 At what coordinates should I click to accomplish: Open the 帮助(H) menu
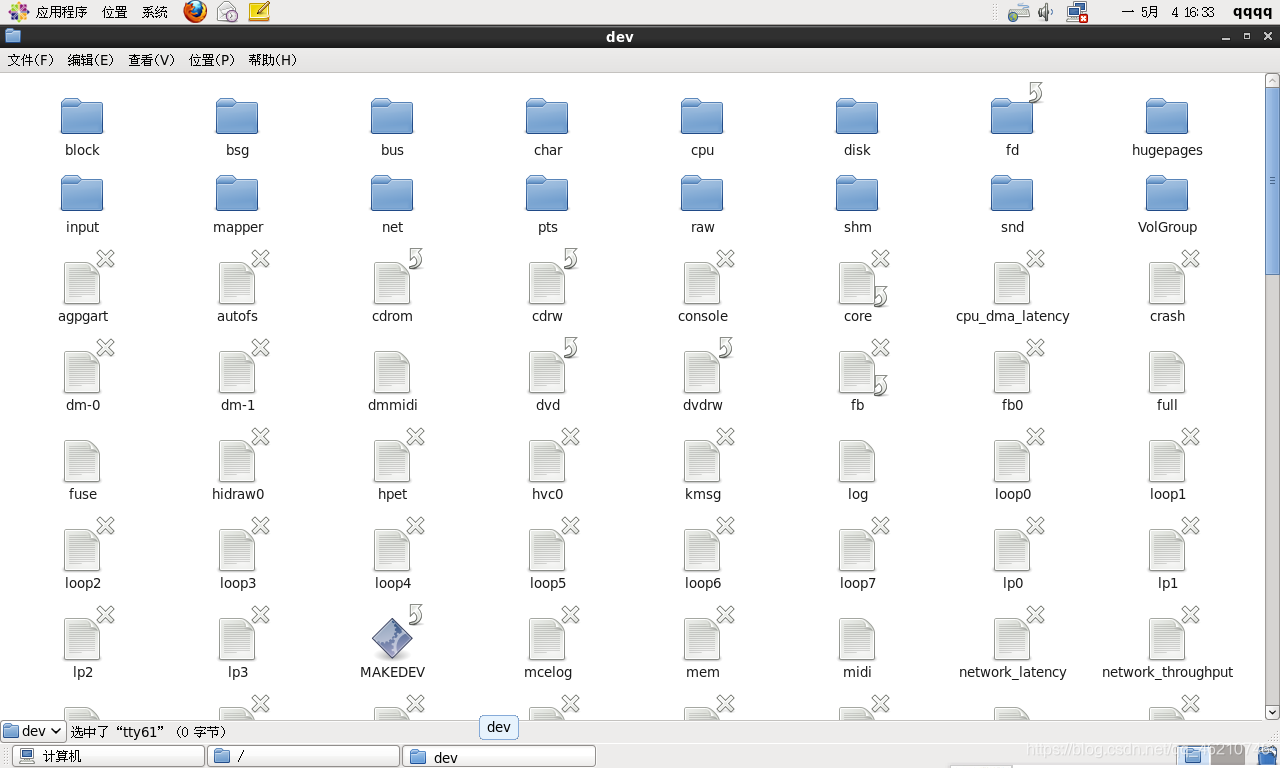click(x=273, y=60)
